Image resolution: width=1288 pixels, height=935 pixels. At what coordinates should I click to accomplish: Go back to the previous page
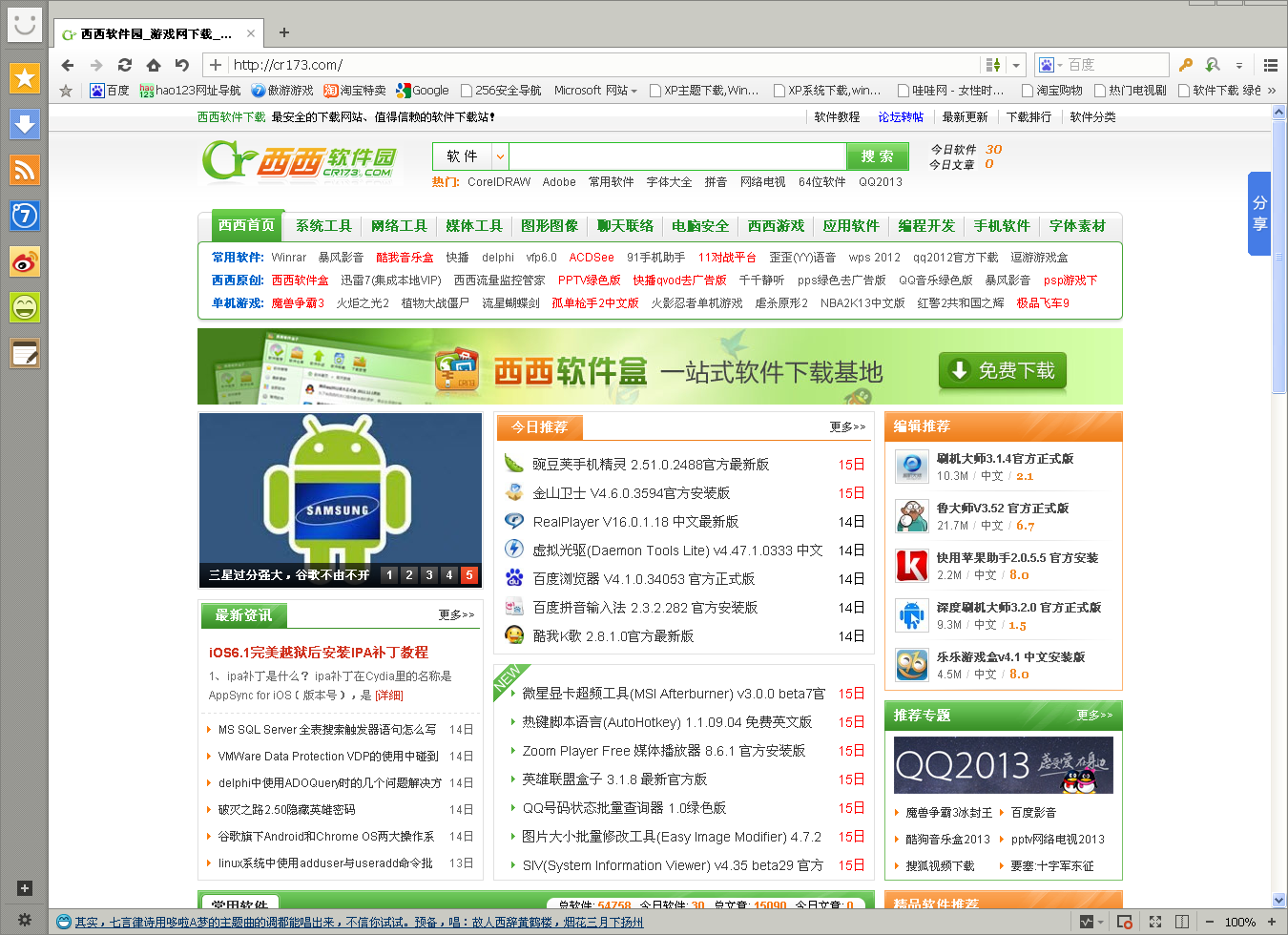pos(67,65)
